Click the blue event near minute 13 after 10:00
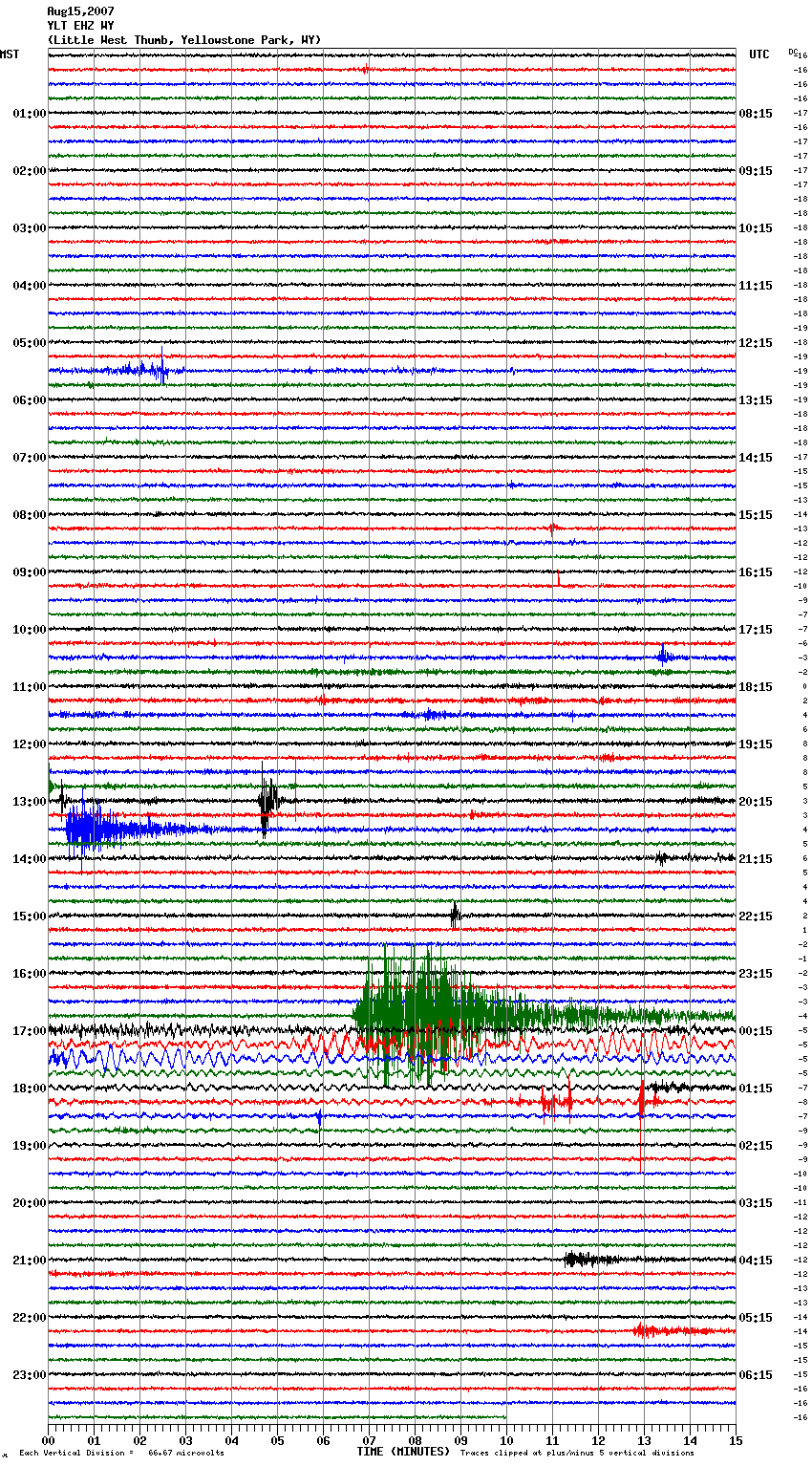812x1466 pixels. click(666, 656)
